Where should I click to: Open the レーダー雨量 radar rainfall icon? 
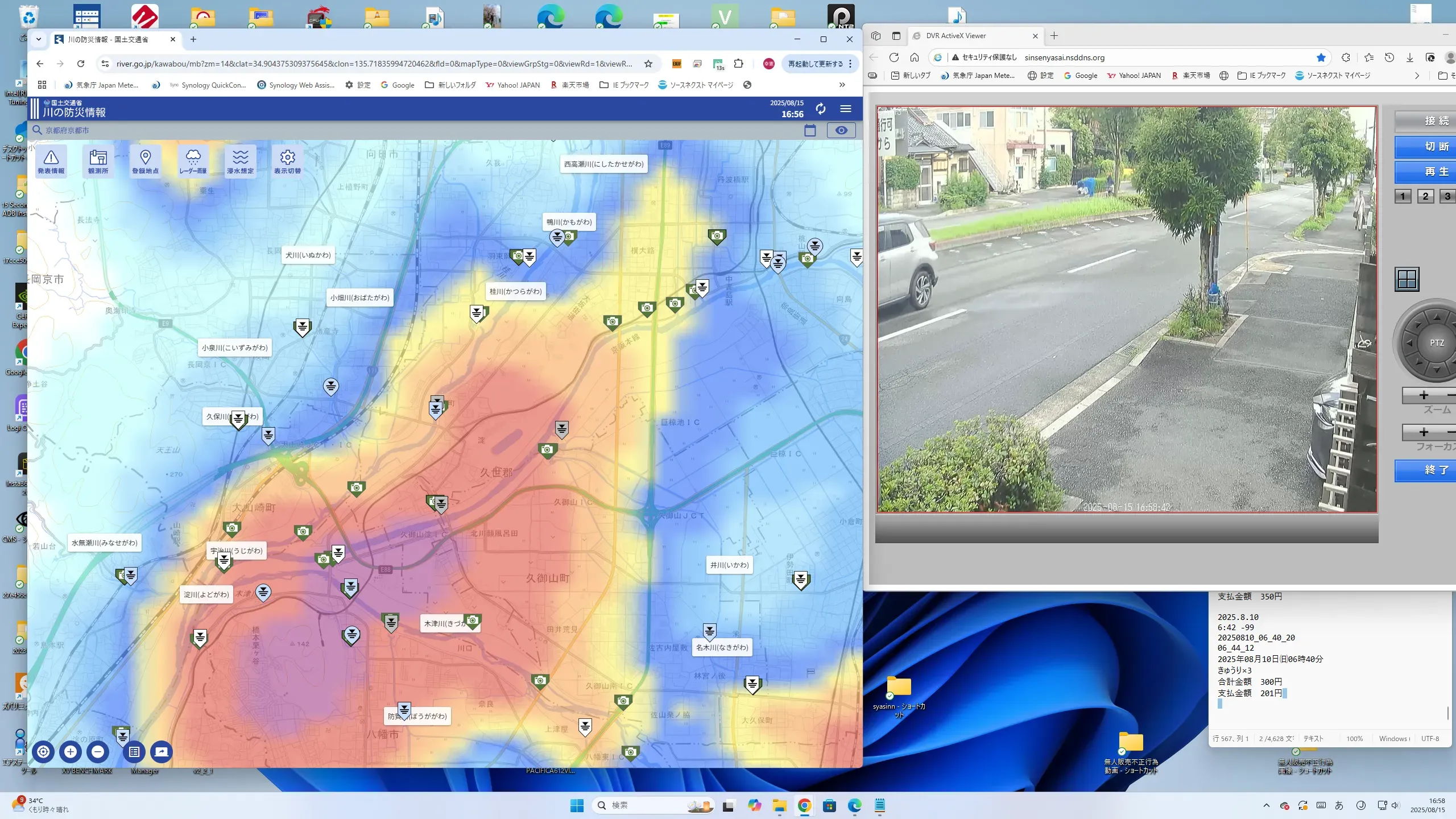[193, 161]
